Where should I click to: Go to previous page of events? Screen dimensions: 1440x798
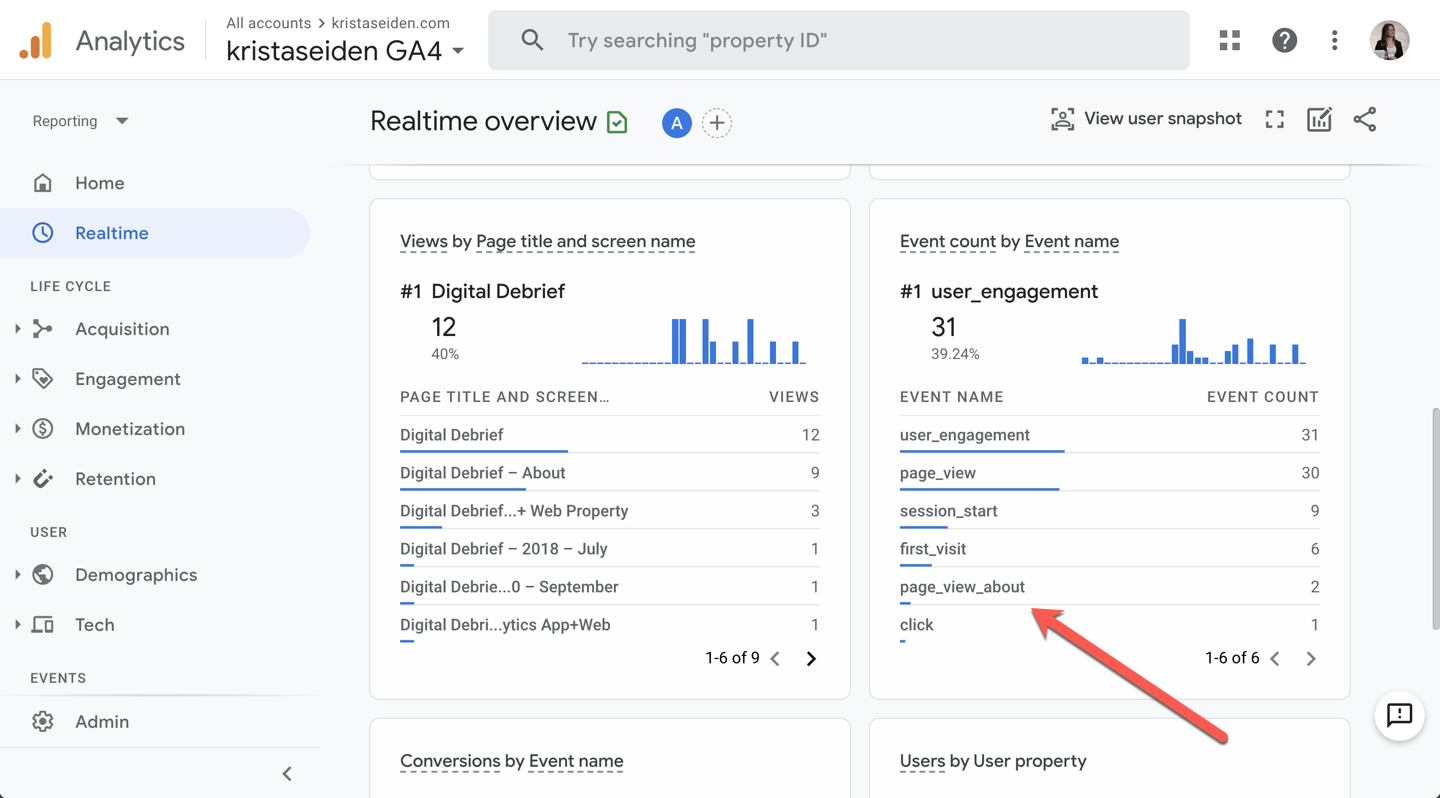[x=1275, y=658]
